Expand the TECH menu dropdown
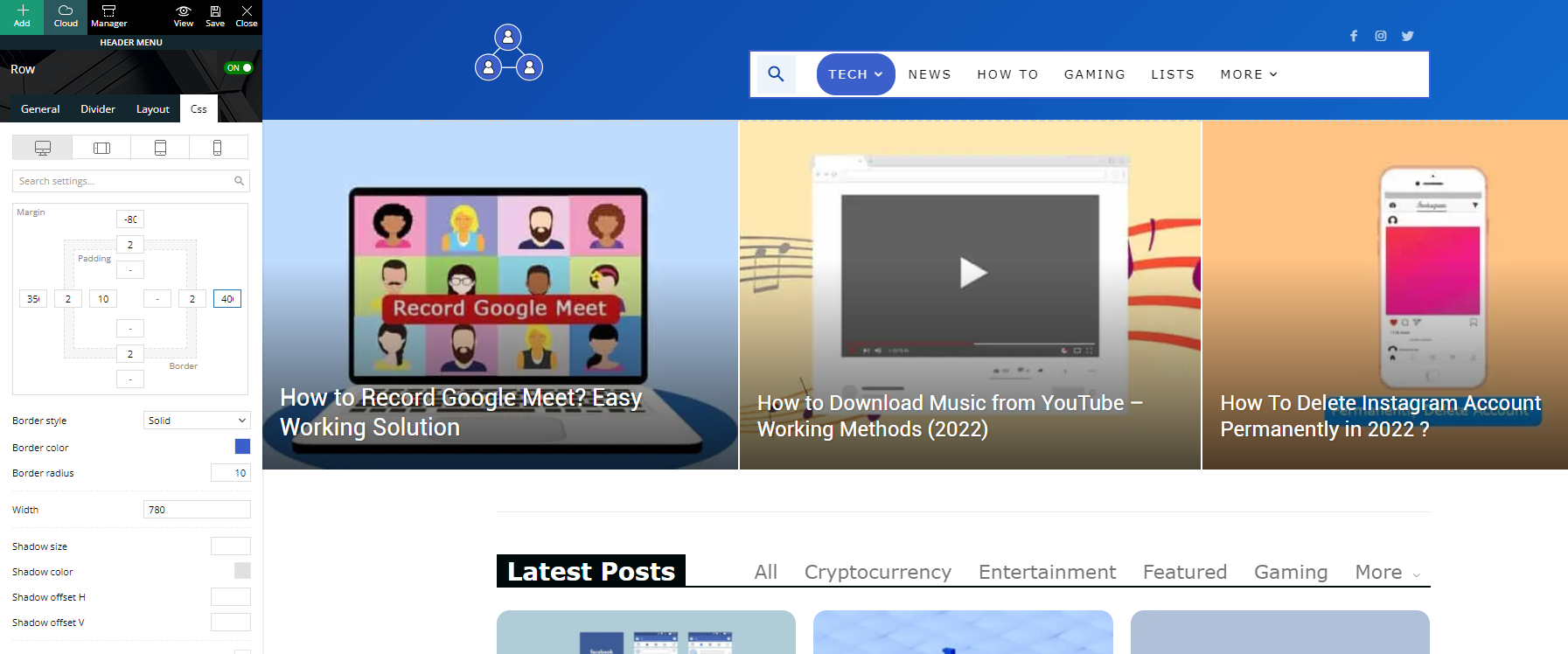 click(856, 74)
